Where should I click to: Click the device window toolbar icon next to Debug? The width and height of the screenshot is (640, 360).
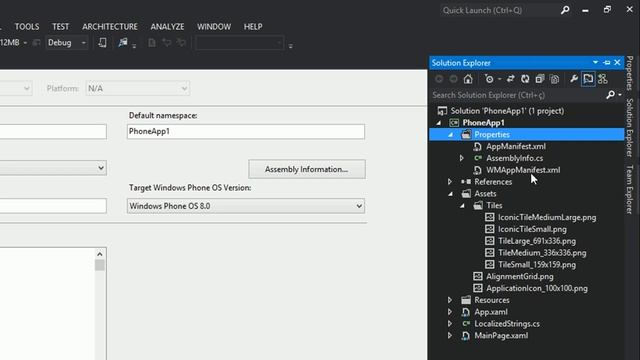[102, 42]
